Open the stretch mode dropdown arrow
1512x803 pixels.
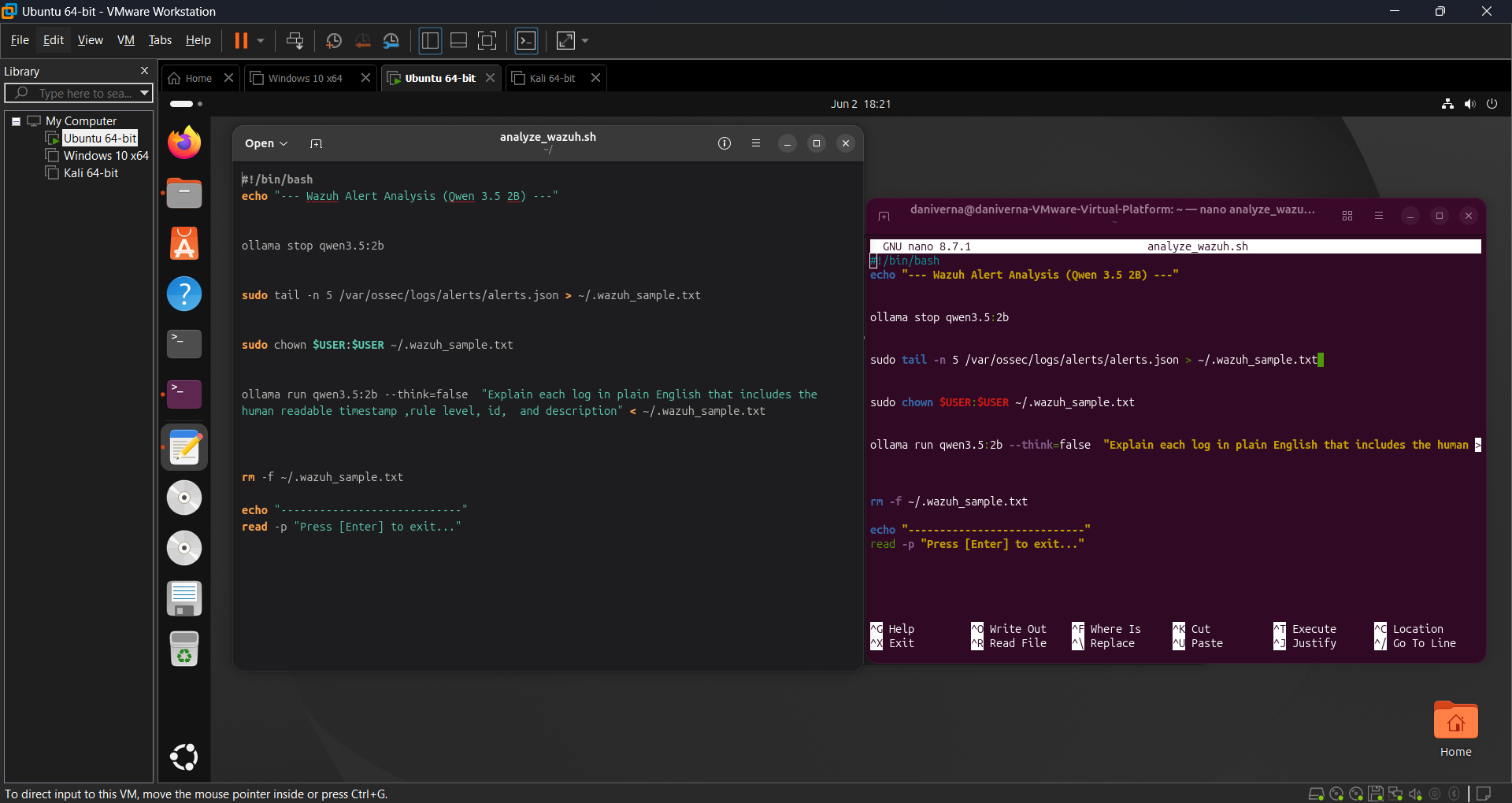coord(585,41)
